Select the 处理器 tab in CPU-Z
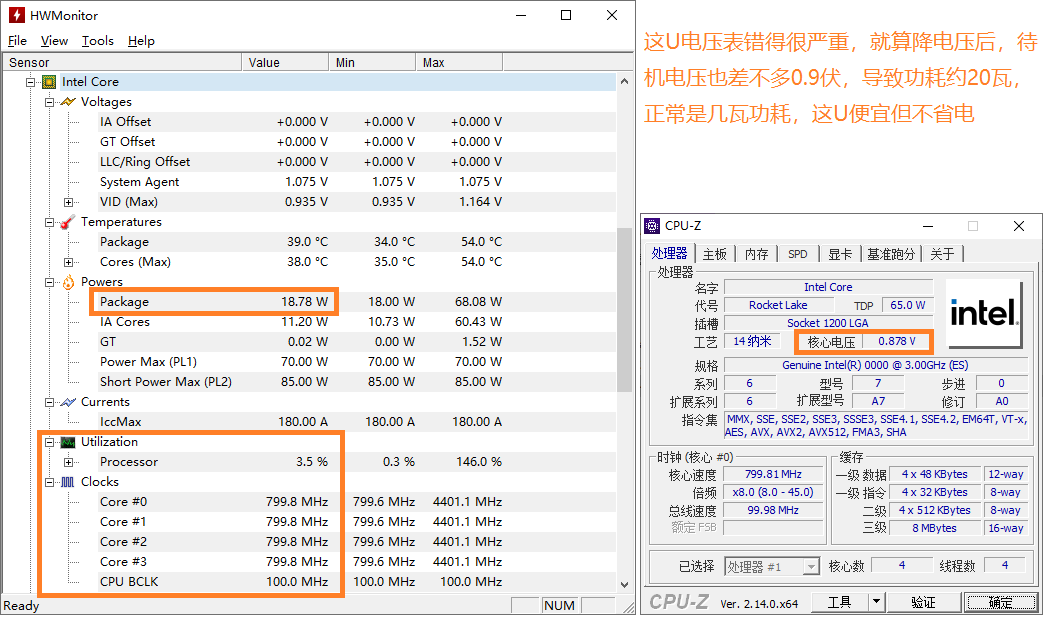This screenshot has width=1047, height=618. 669,253
